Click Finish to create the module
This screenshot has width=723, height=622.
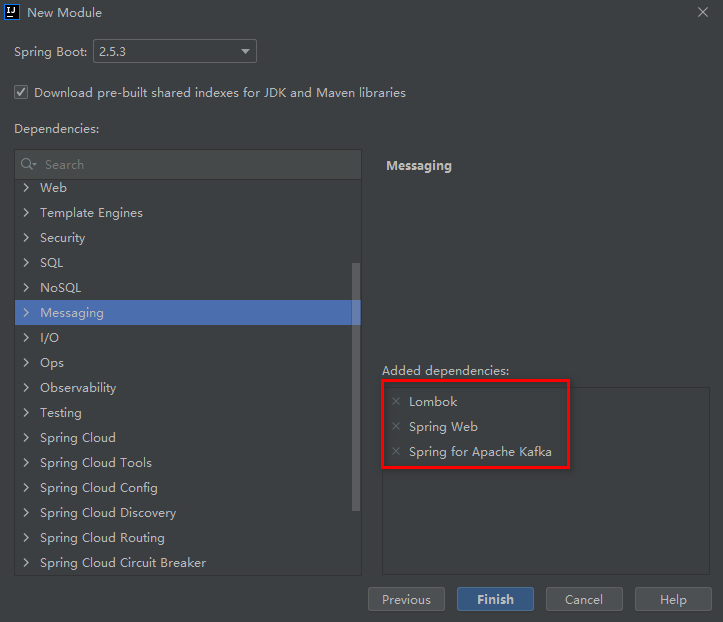[495, 599]
